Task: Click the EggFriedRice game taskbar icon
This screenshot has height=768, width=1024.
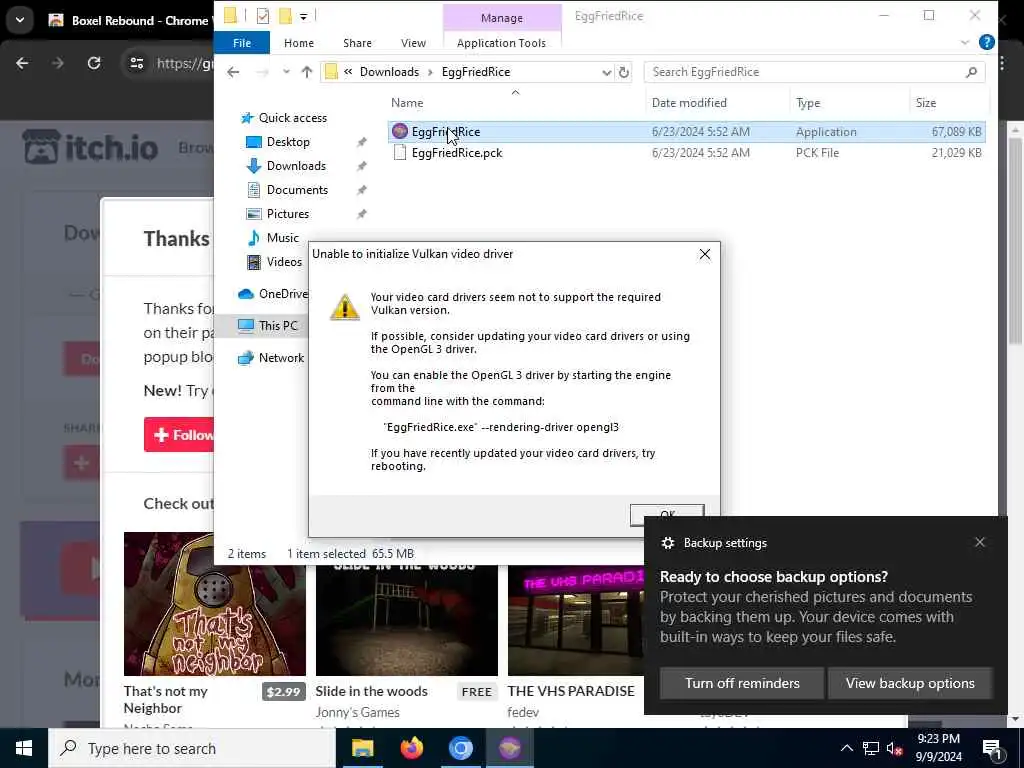Action: pyautogui.click(x=510, y=748)
